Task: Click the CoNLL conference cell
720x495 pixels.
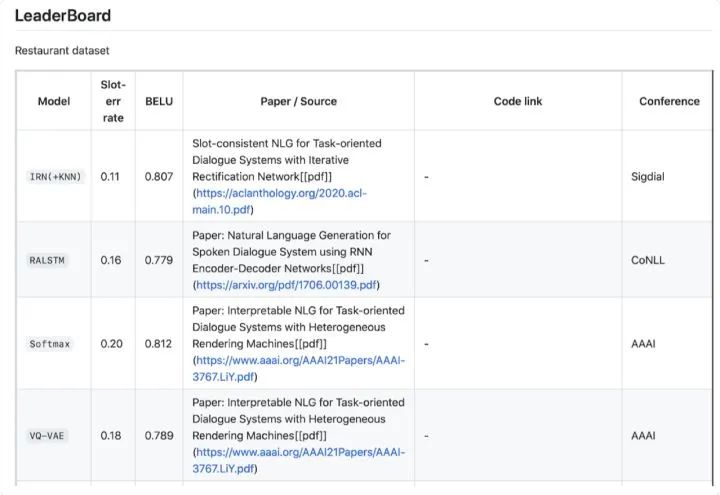Action: pyautogui.click(x=647, y=260)
